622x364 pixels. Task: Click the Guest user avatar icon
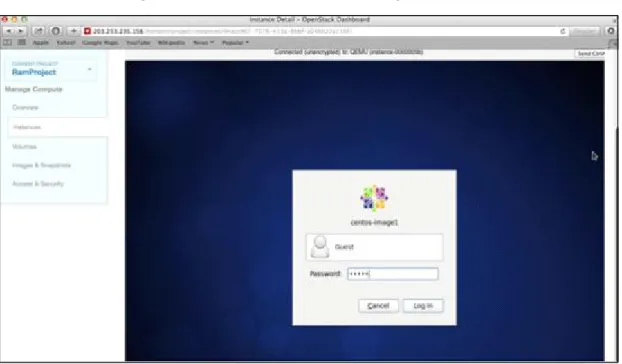point(320,247)
